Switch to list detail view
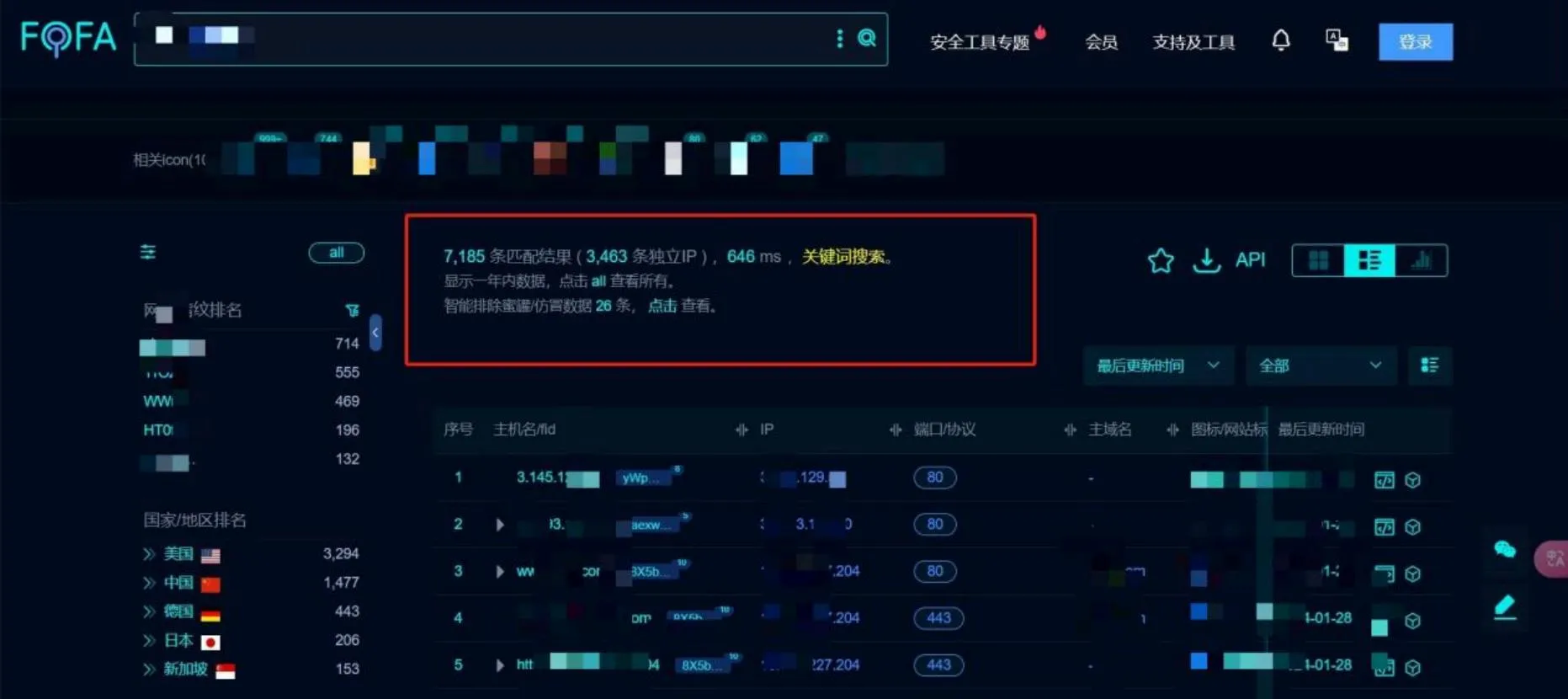 coord(1369,260)
